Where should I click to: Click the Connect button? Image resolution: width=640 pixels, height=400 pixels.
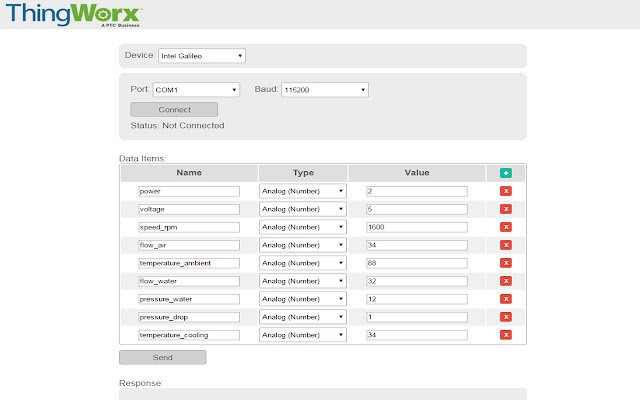tap(174, 109)
